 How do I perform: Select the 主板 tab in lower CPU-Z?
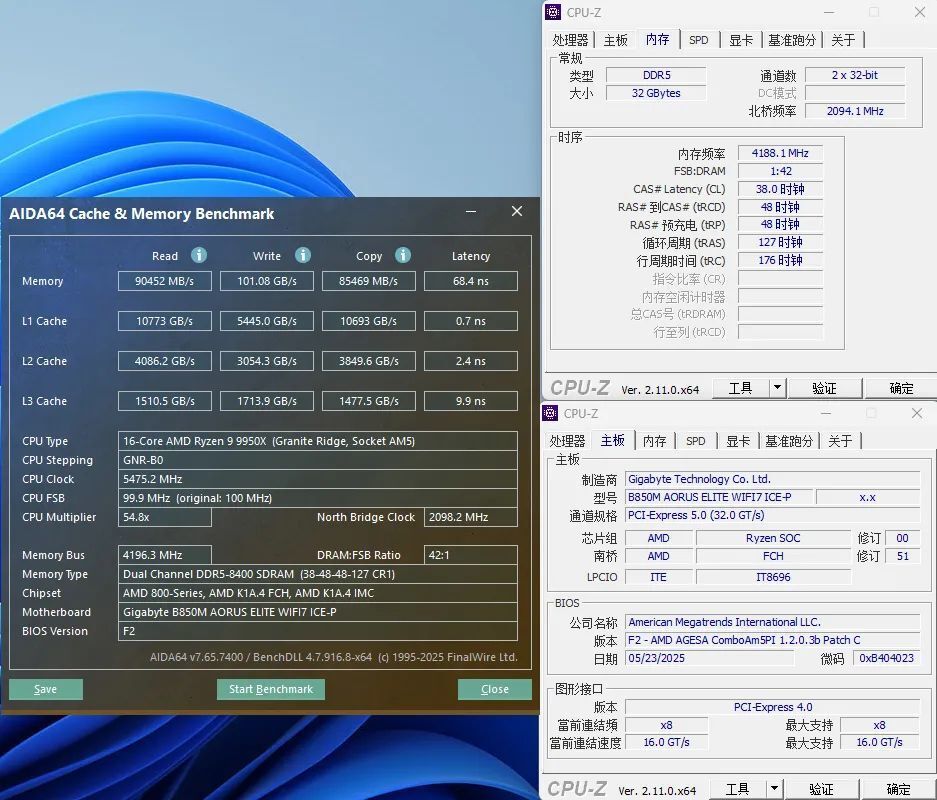coord(613,440)
